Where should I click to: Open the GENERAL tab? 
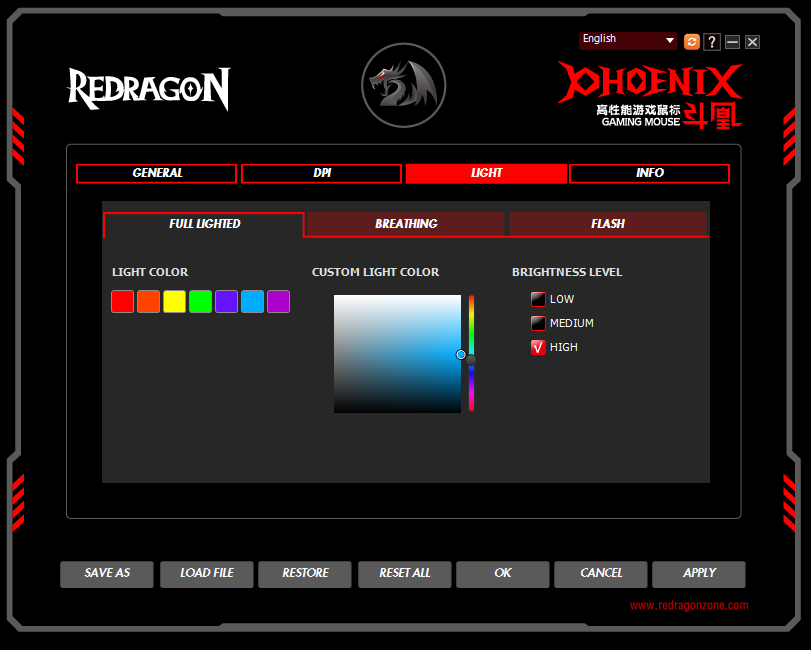tap(157, 173)
